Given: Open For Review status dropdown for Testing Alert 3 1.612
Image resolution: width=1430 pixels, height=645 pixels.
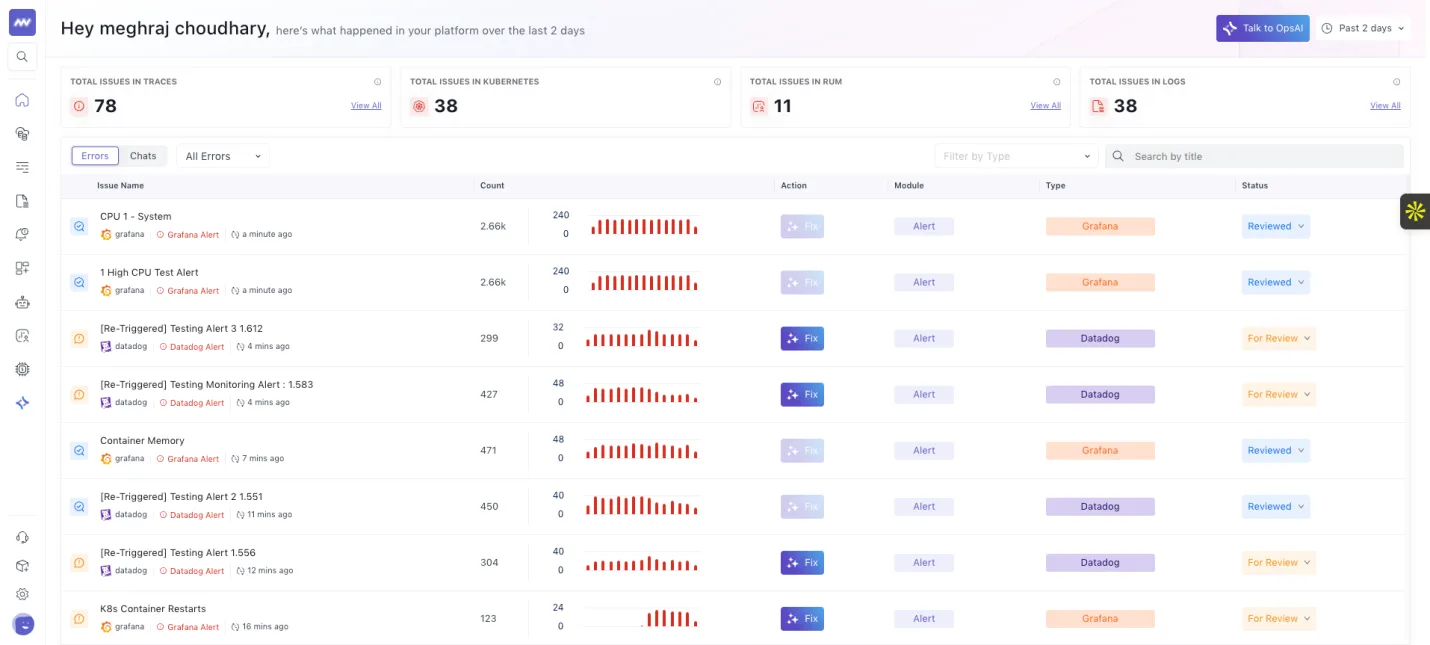Looking at the screenshot, I should click(1279, 339).
